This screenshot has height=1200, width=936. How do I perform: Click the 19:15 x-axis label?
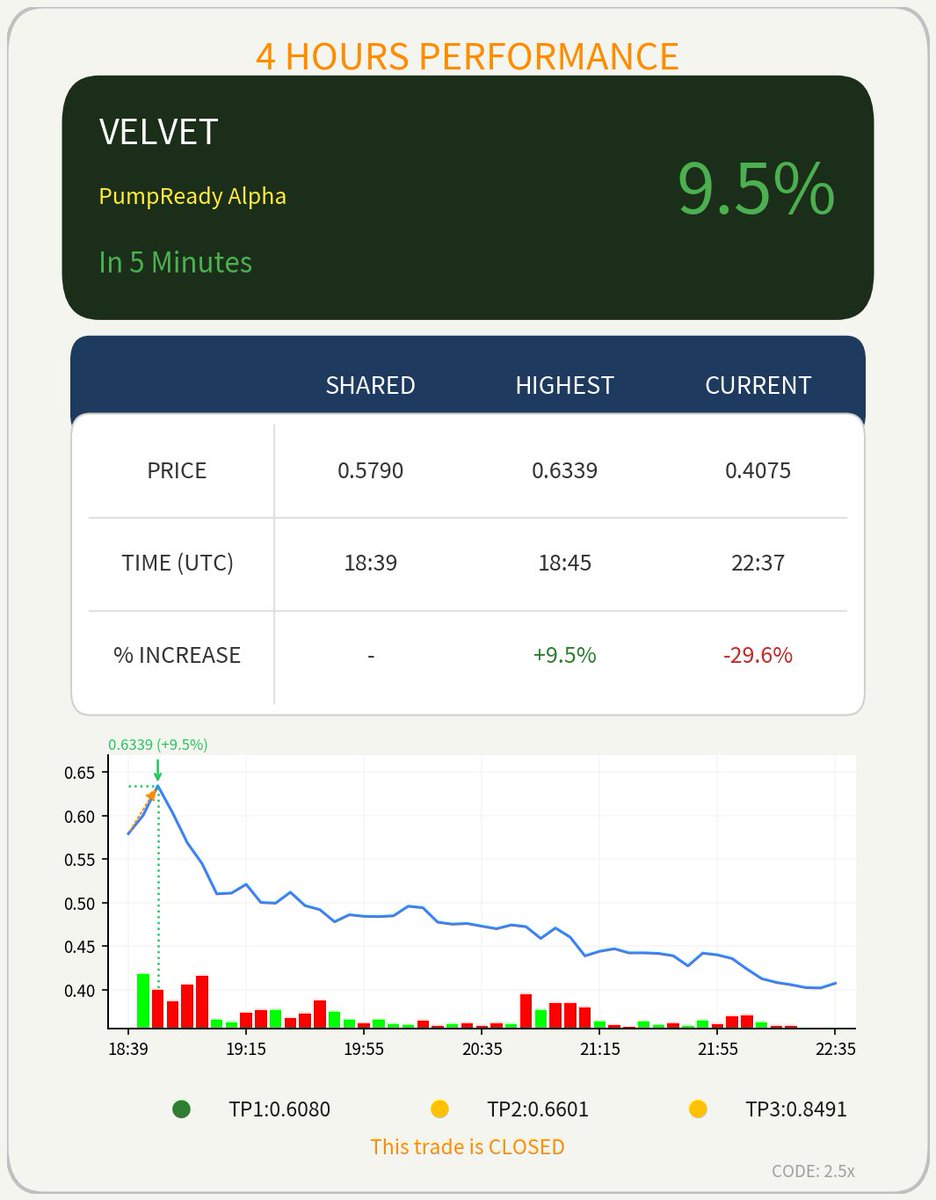[x=246, y=1049]
